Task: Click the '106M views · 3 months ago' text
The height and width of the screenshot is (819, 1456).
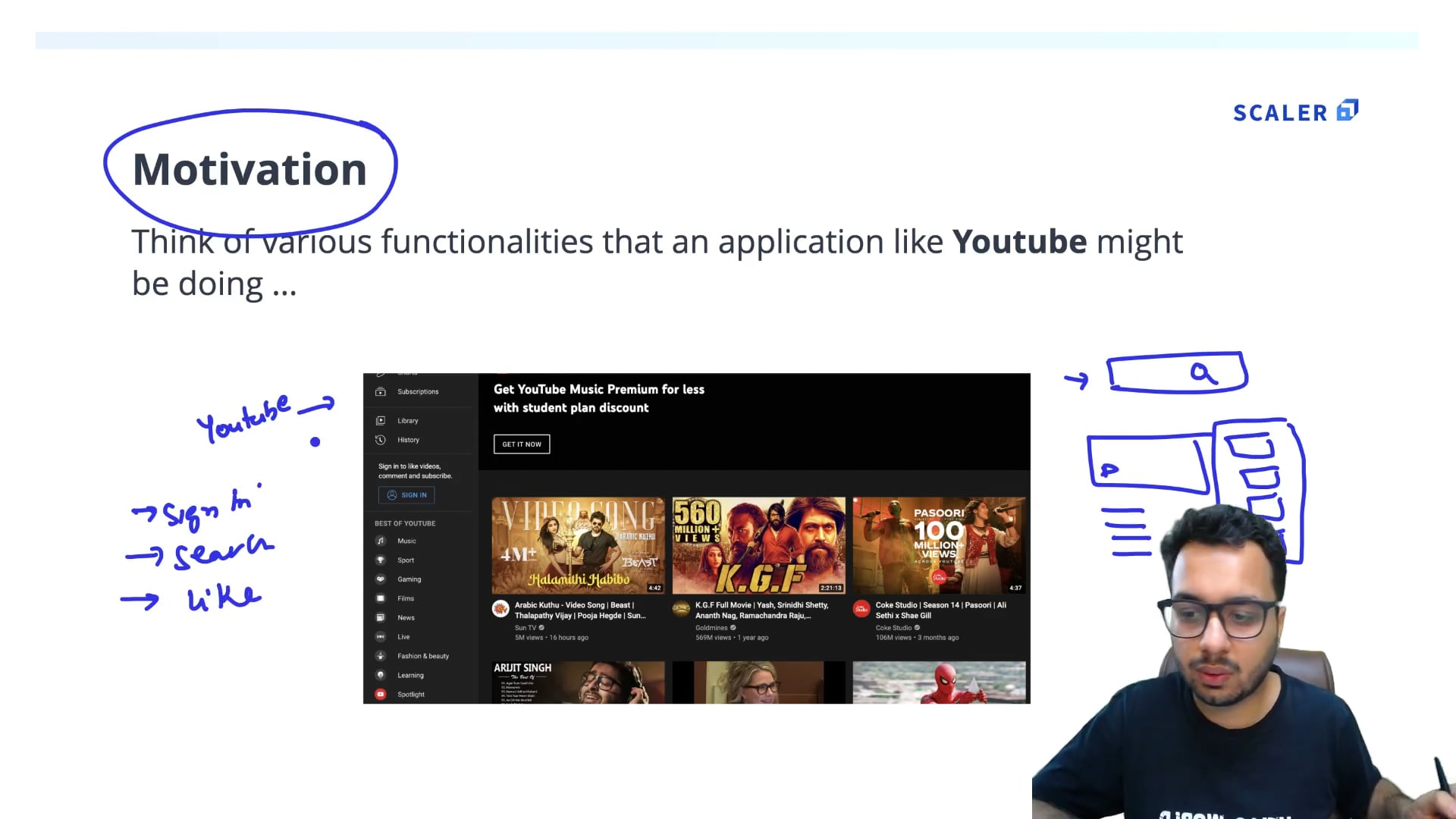Action: pyautogui.click(x=917, y=638)
